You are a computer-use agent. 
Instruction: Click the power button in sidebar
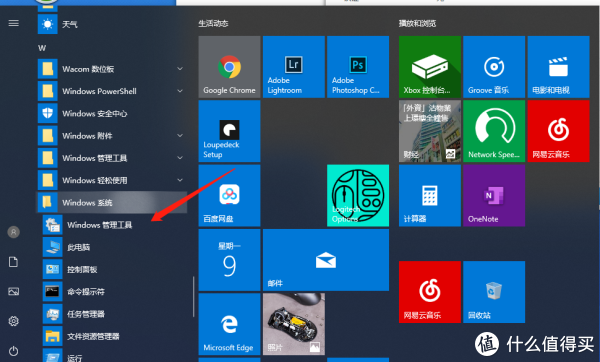pyautogui.click(x=13, y=351)
